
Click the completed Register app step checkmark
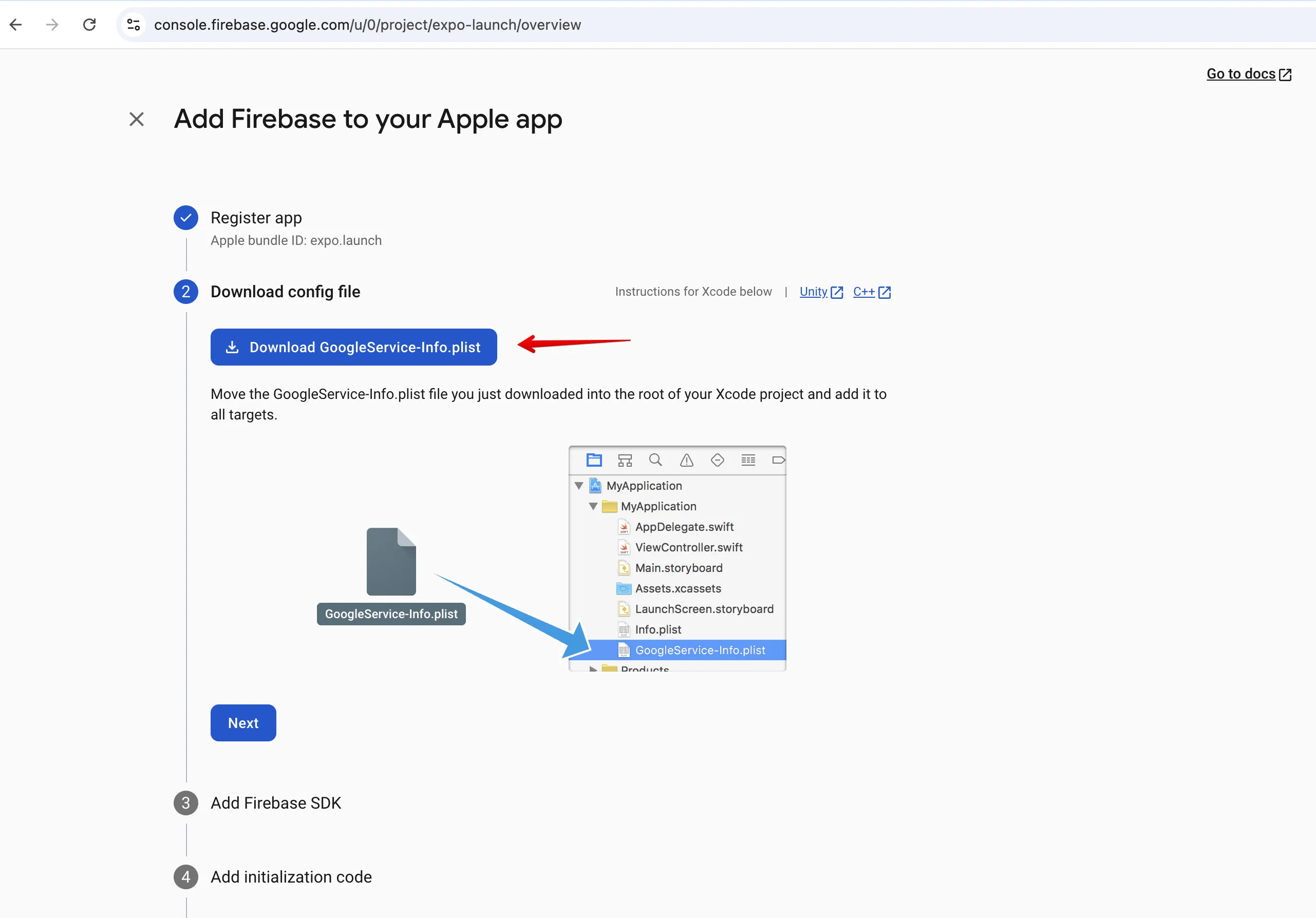186,218
